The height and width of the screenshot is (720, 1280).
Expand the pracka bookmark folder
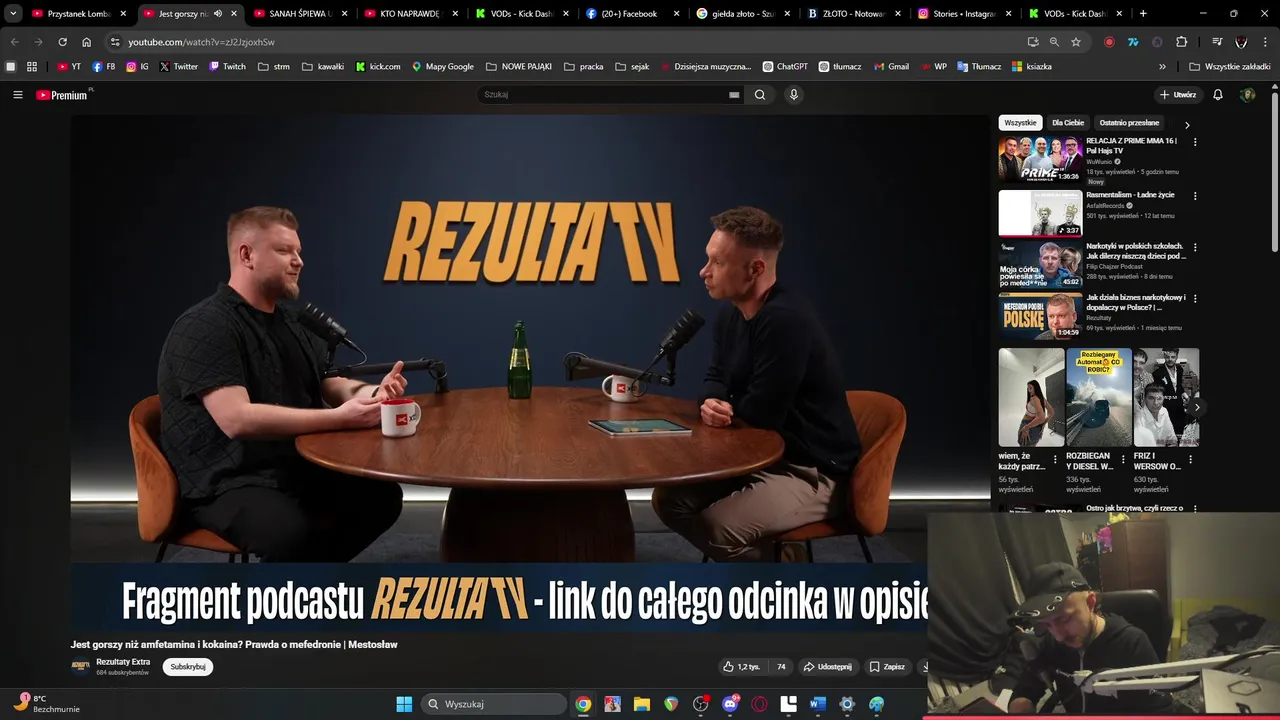(584, 67)
